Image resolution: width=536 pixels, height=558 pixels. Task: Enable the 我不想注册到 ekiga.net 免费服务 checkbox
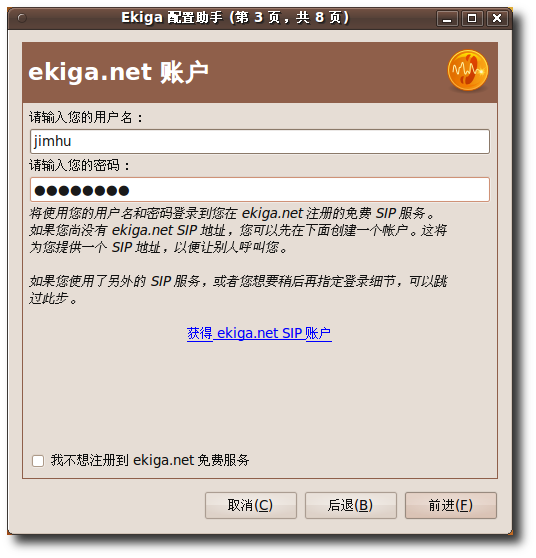tap(38, 460)
